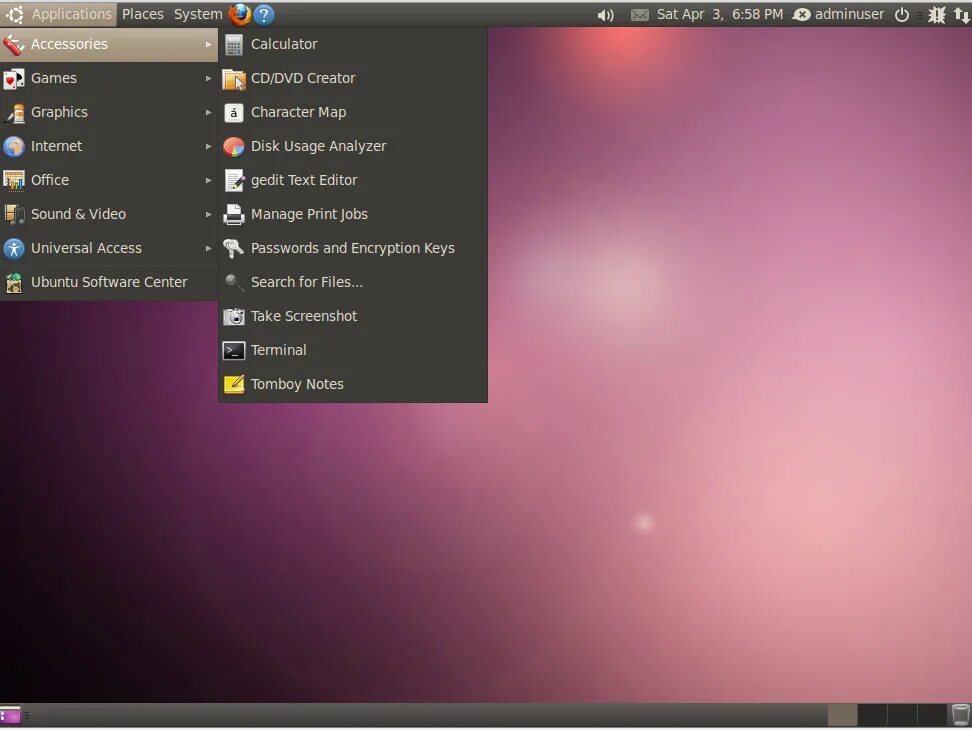
Task: Expand the Graphics submenu arrow
Action: click(x=208, y=113)
